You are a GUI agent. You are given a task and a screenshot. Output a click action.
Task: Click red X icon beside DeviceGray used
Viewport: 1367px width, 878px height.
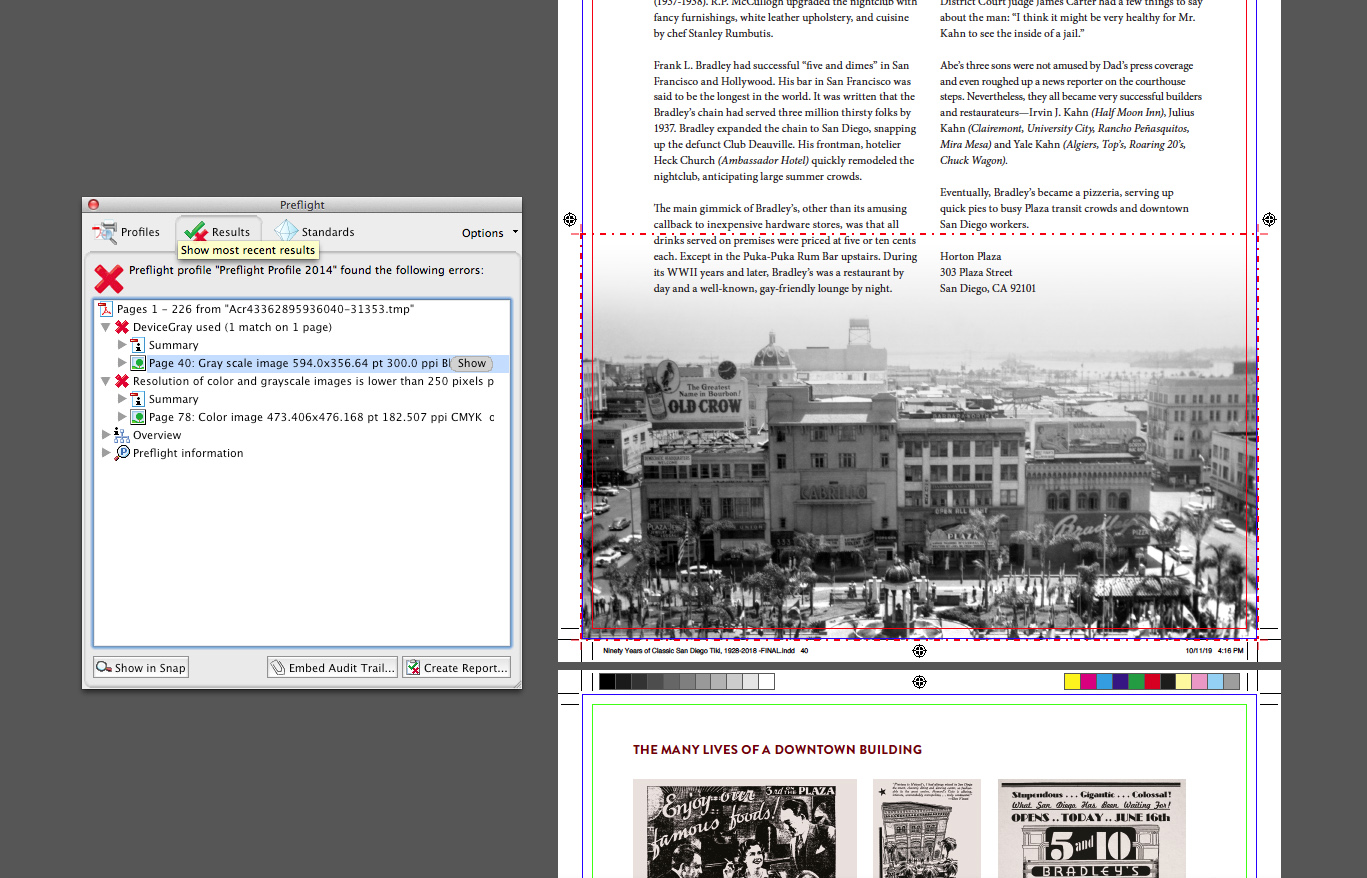click(122, 327)
